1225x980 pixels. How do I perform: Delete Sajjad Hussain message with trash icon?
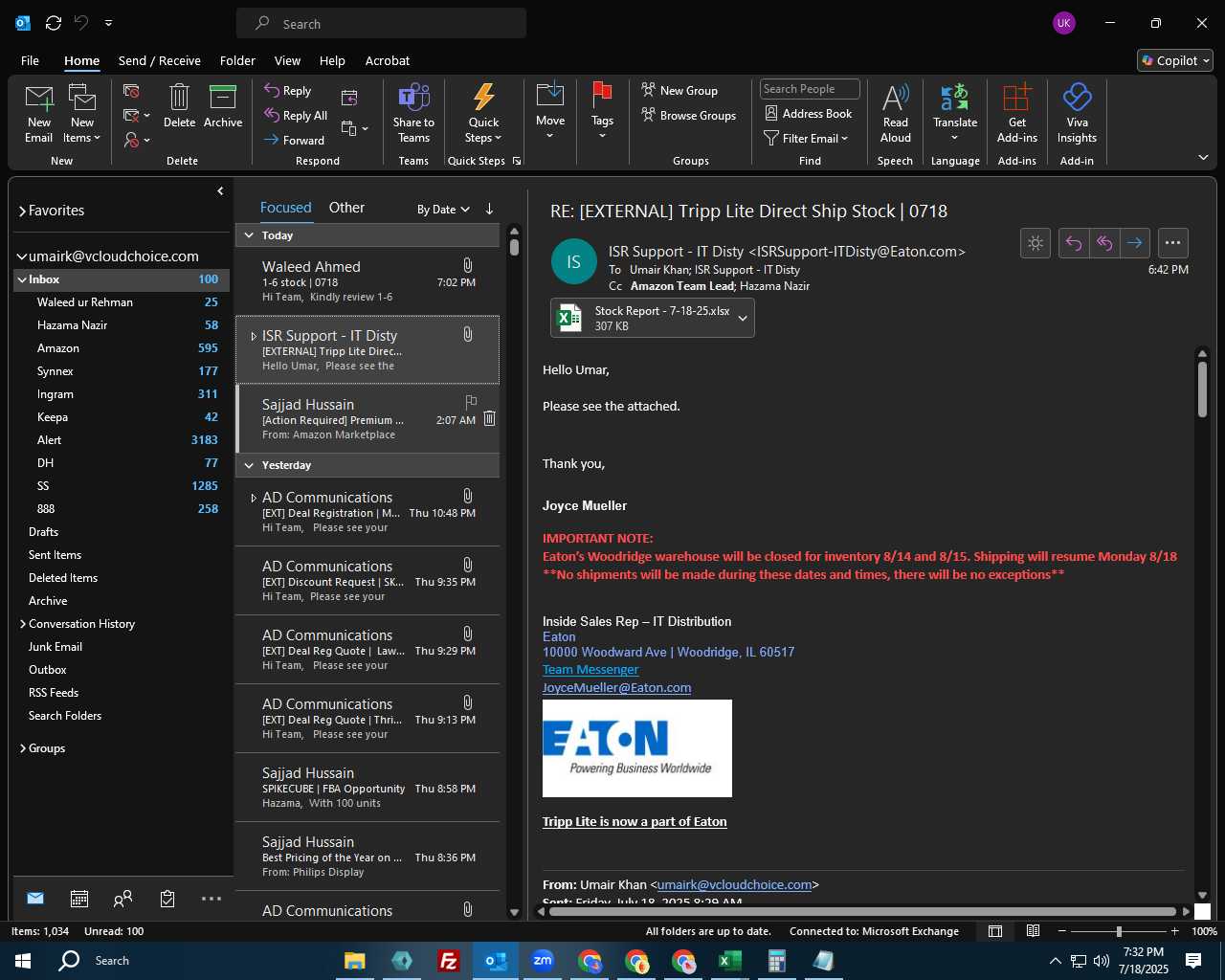coord(489,418)
